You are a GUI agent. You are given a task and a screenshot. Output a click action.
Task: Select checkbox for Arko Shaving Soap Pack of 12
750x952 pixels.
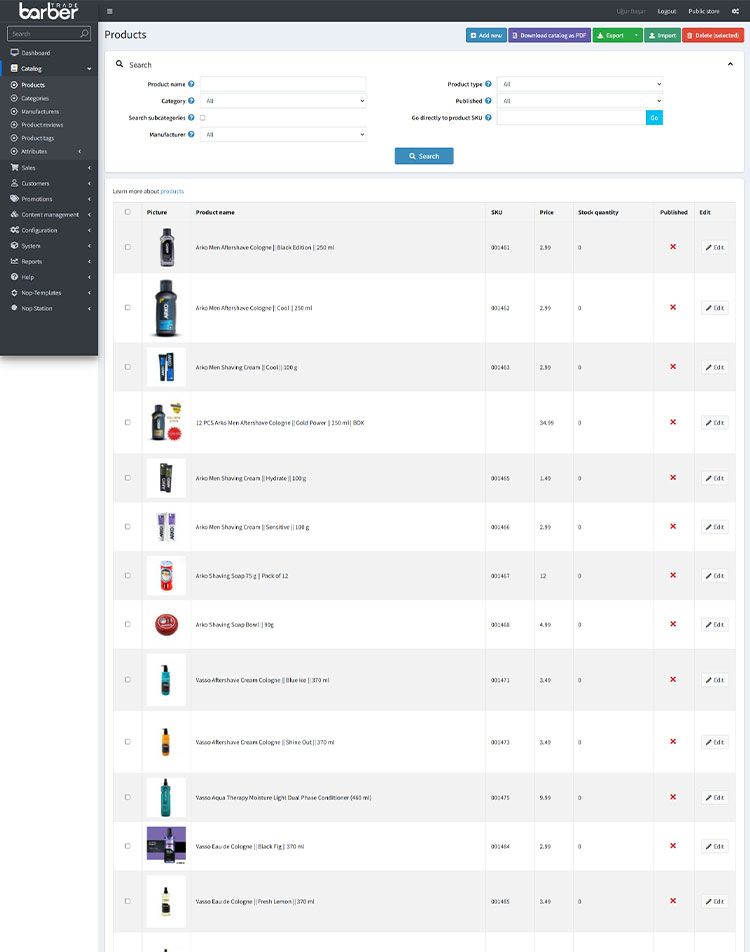[x=128, y=575]
